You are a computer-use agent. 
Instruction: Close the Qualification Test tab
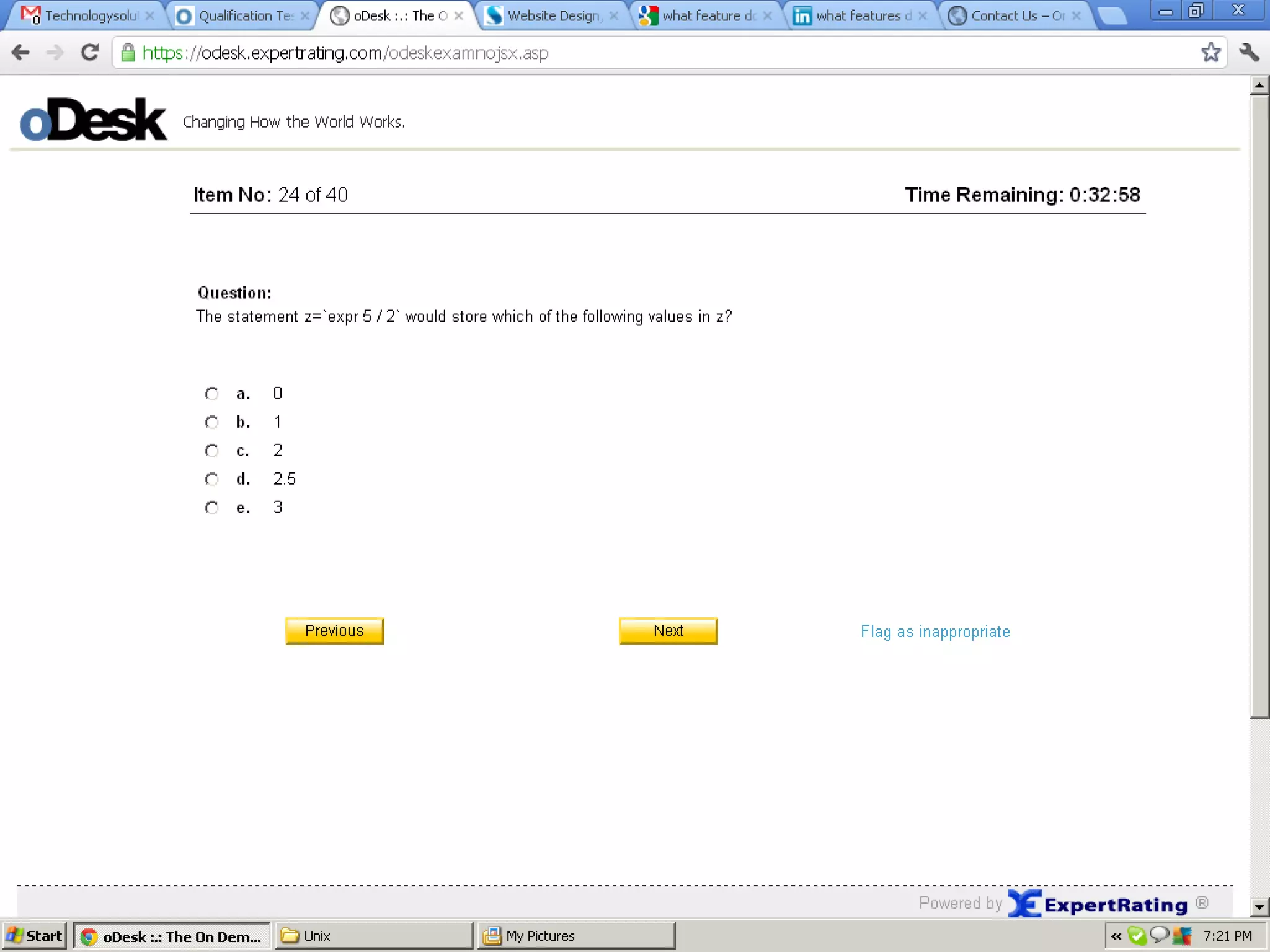[304, 16]
